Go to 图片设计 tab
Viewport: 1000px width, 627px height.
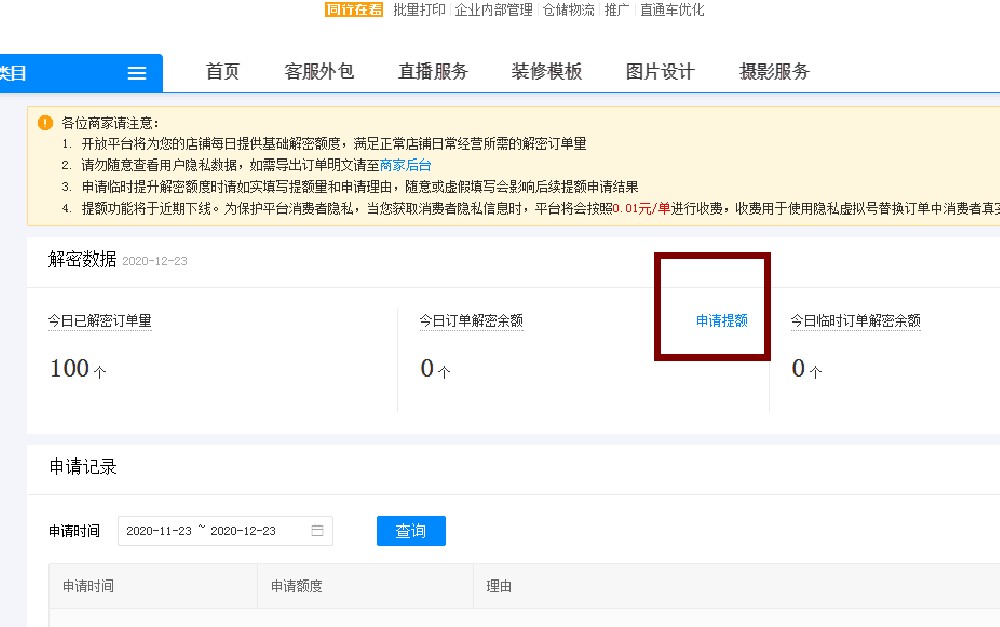click(660, 71)
